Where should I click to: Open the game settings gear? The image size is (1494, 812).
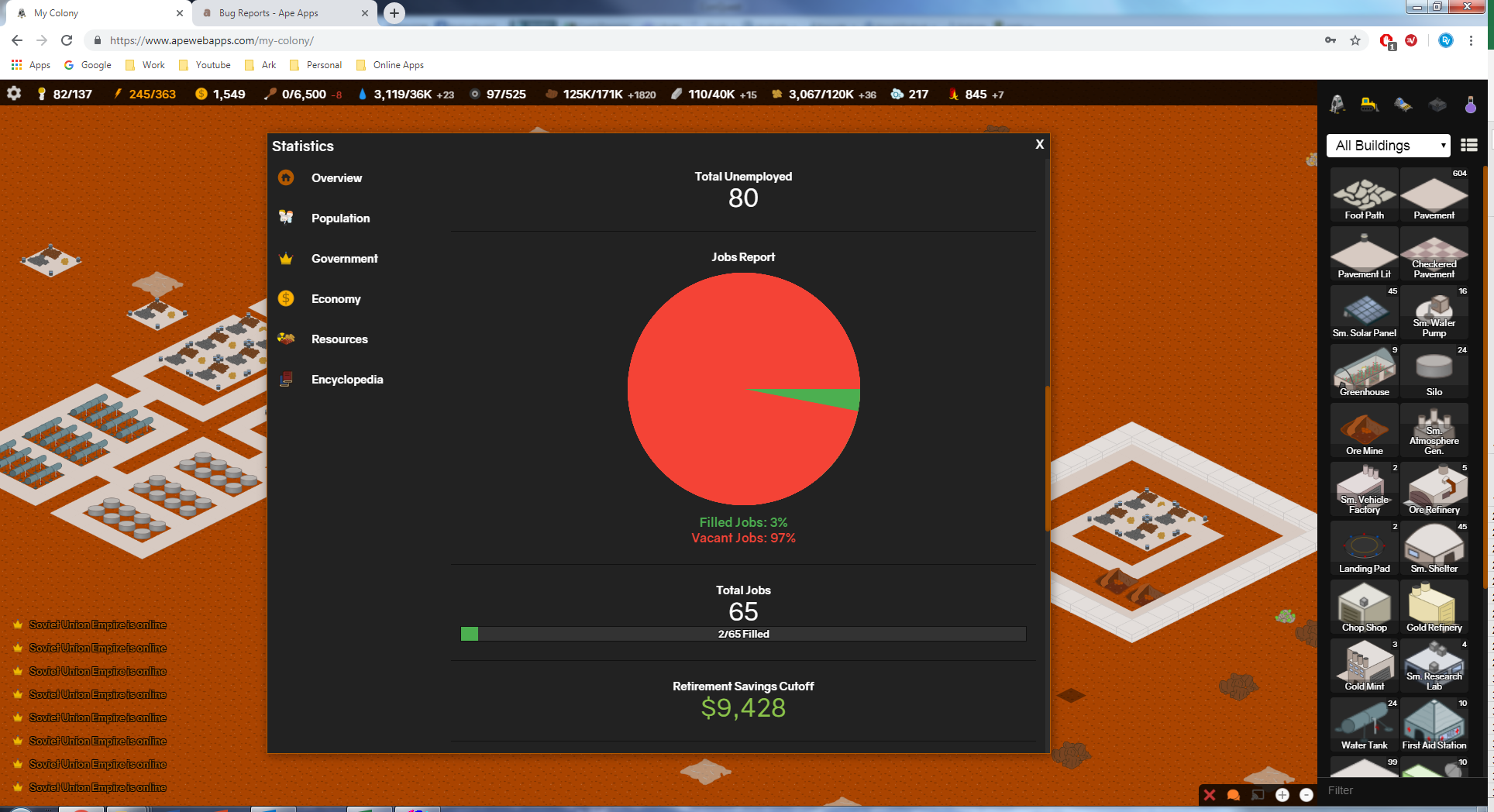click(14, 94)
